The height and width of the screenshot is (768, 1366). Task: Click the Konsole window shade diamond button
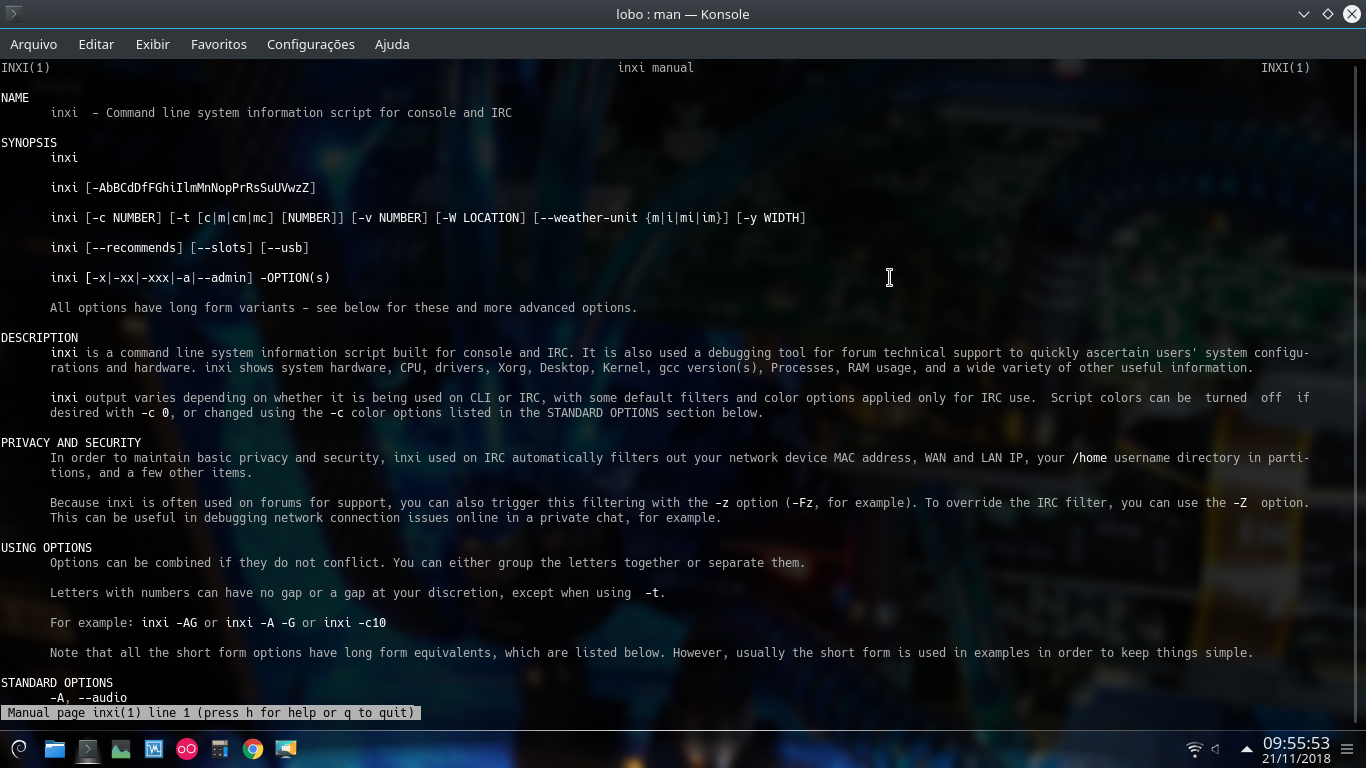pos(1327,14)
